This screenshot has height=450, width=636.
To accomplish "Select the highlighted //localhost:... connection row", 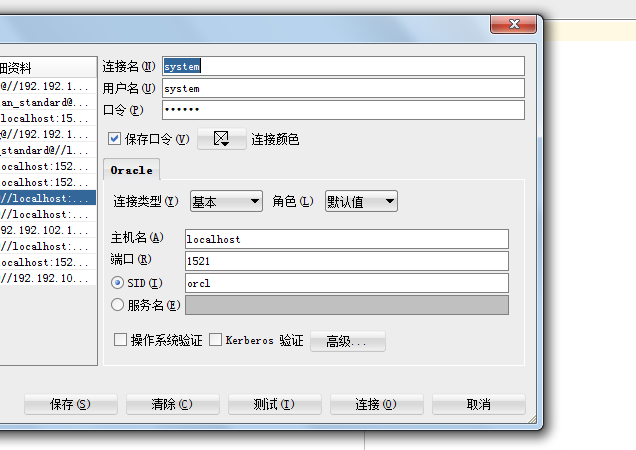I will 48,198.
